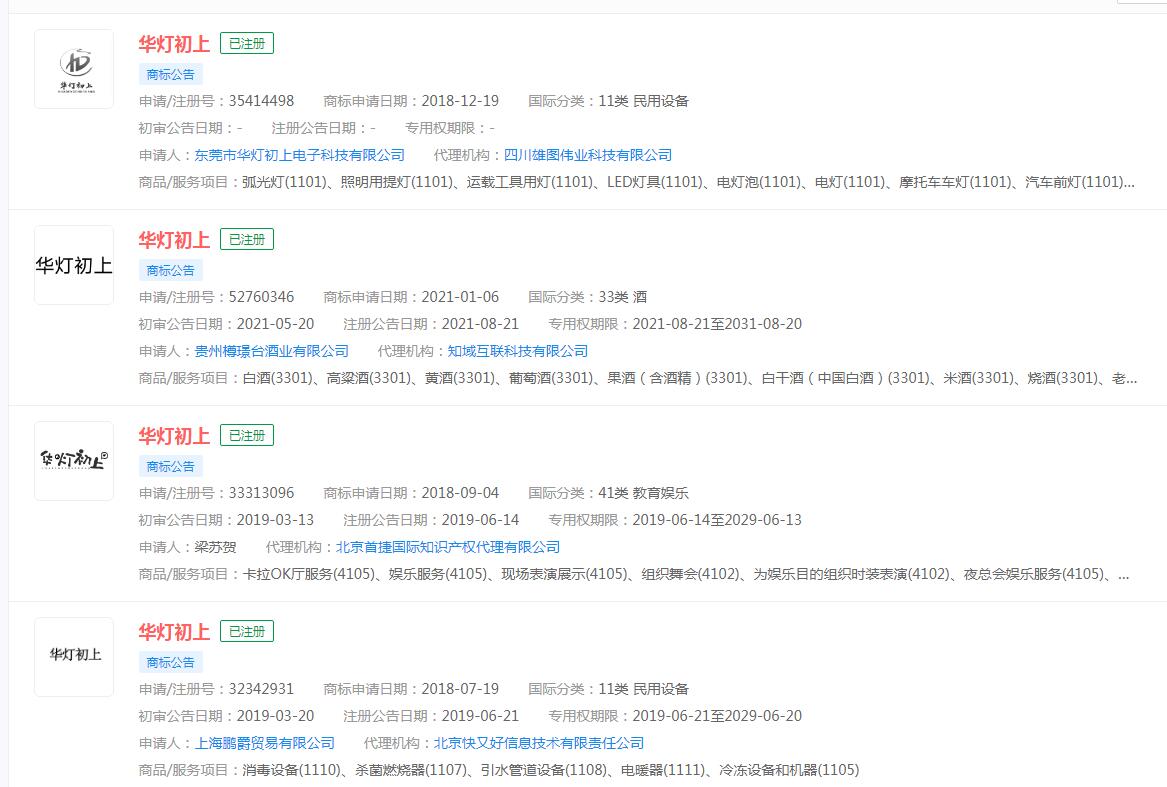Click the 商标公告 tag on the last record

point(169,662)
